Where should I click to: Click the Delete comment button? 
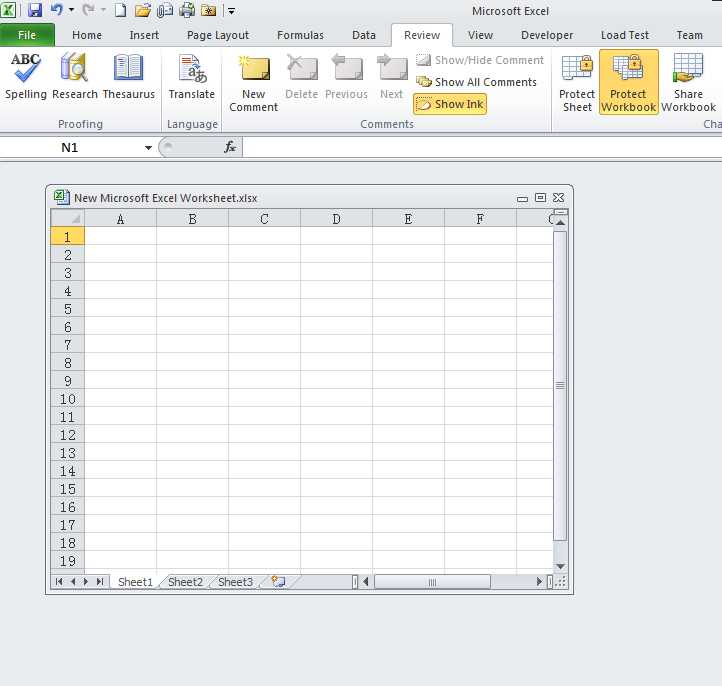tap(302, 76)
